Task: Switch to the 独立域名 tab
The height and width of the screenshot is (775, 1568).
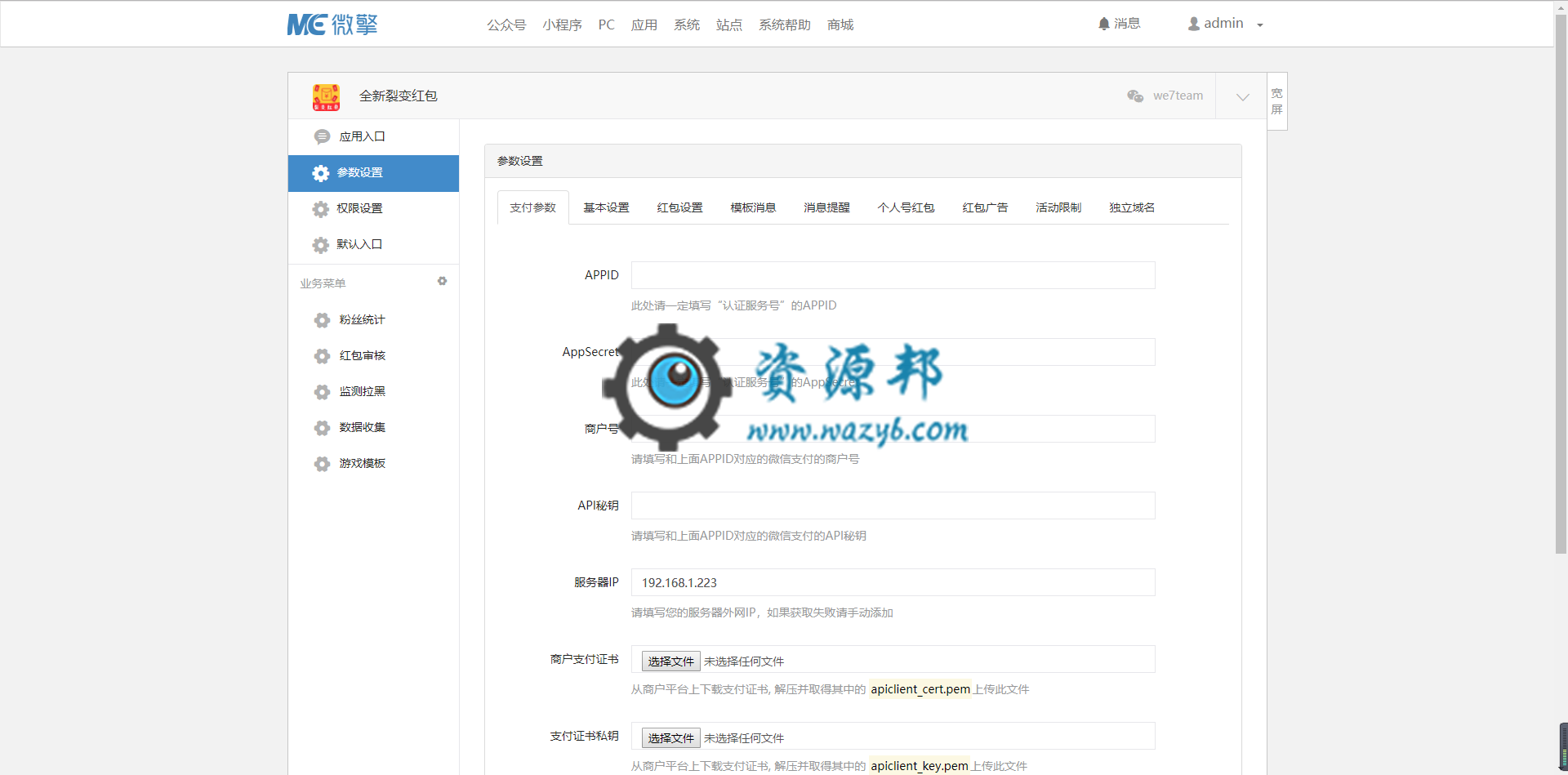Action: pos(1132,208)
